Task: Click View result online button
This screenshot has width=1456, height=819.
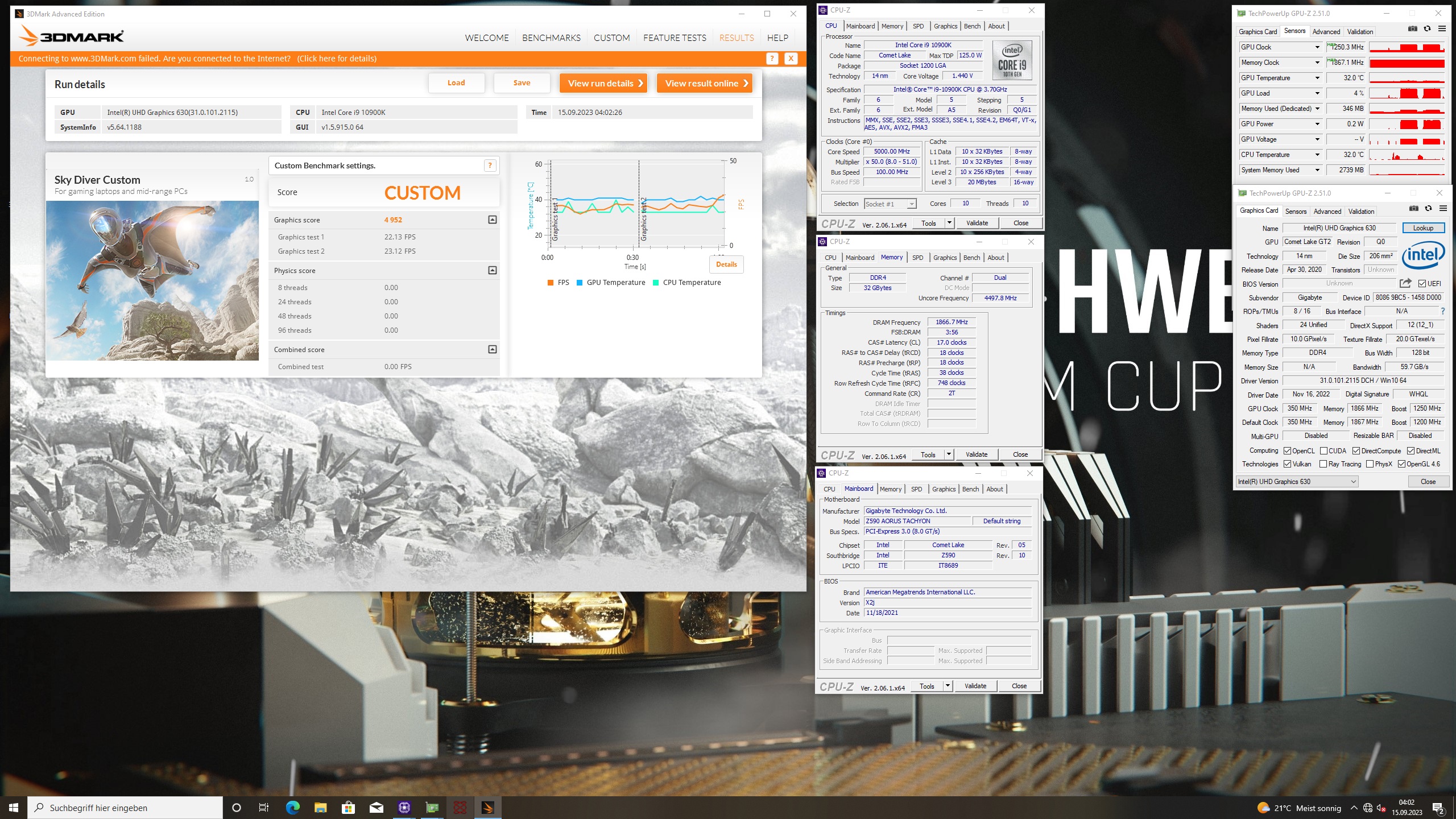Action: [705, 83]
